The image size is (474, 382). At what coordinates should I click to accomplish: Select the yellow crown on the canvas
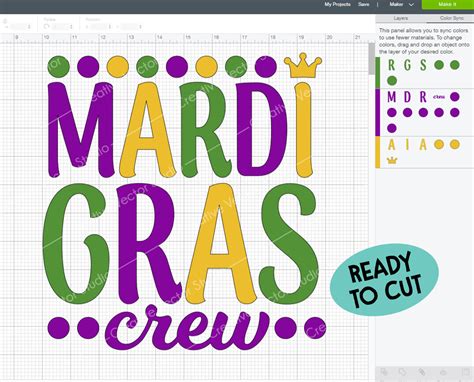[303, 65]
